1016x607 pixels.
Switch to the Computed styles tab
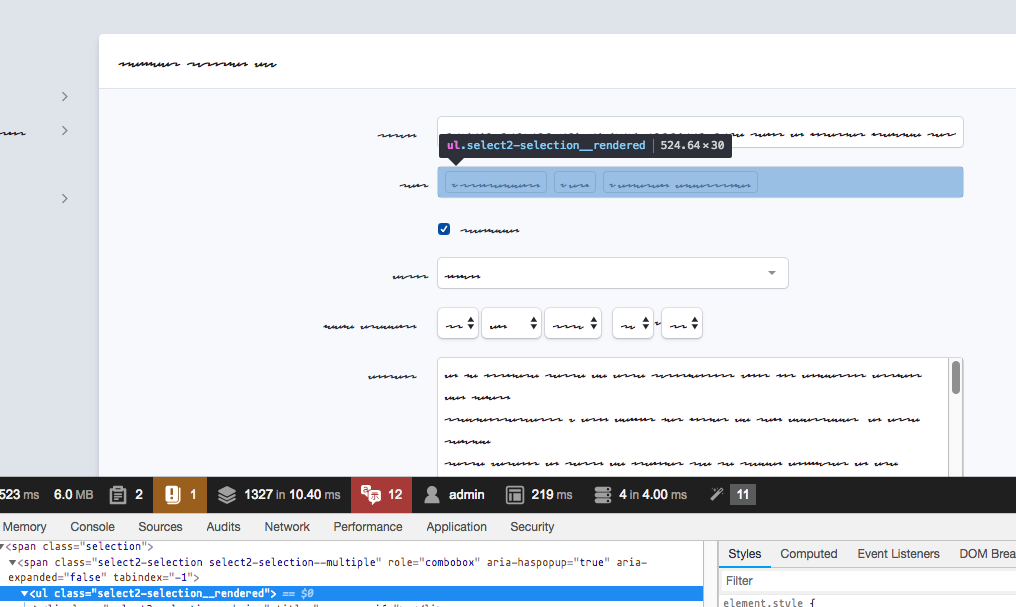tap(808, 553)
